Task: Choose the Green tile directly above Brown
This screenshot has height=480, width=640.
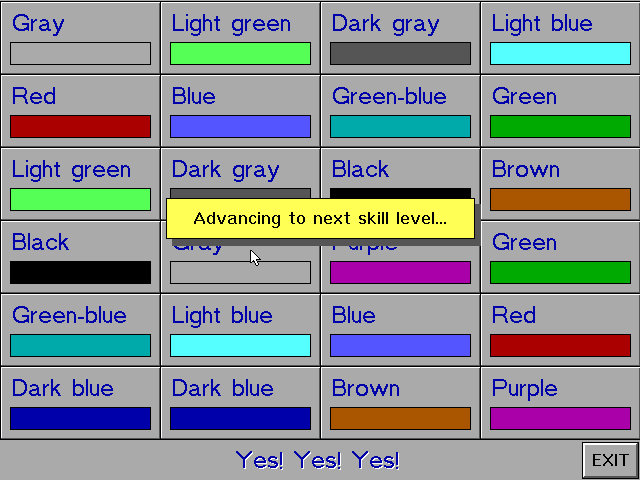Action: coord(560,110)
